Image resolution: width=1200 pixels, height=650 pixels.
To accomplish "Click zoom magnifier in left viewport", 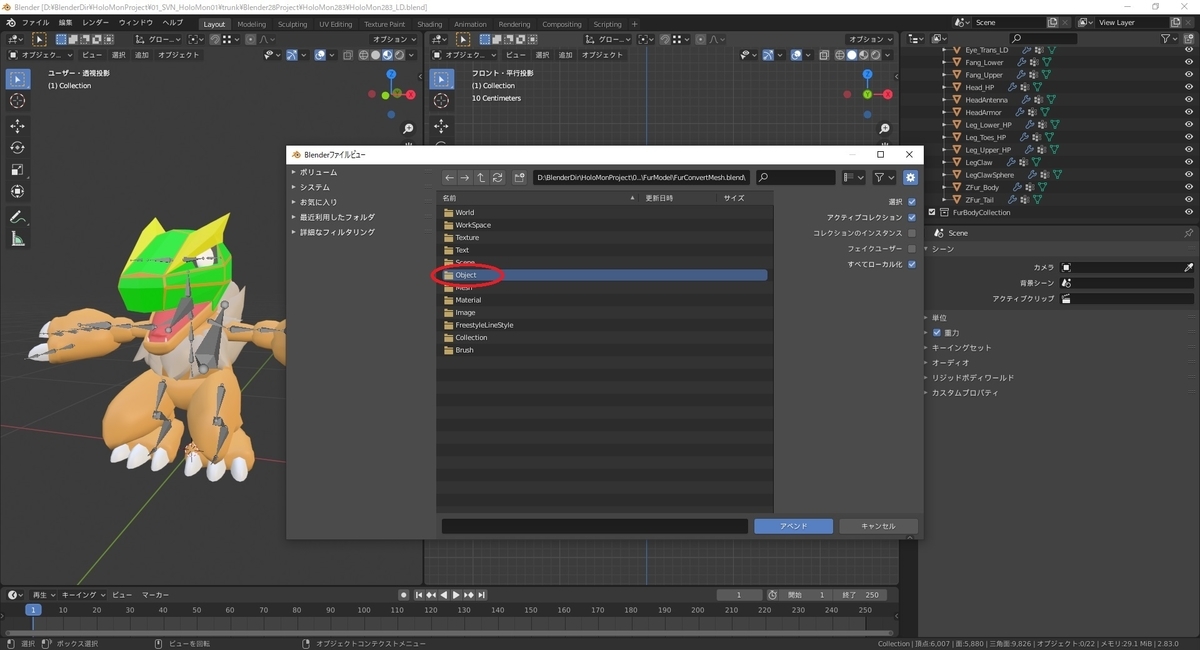I will coord(408,129).
